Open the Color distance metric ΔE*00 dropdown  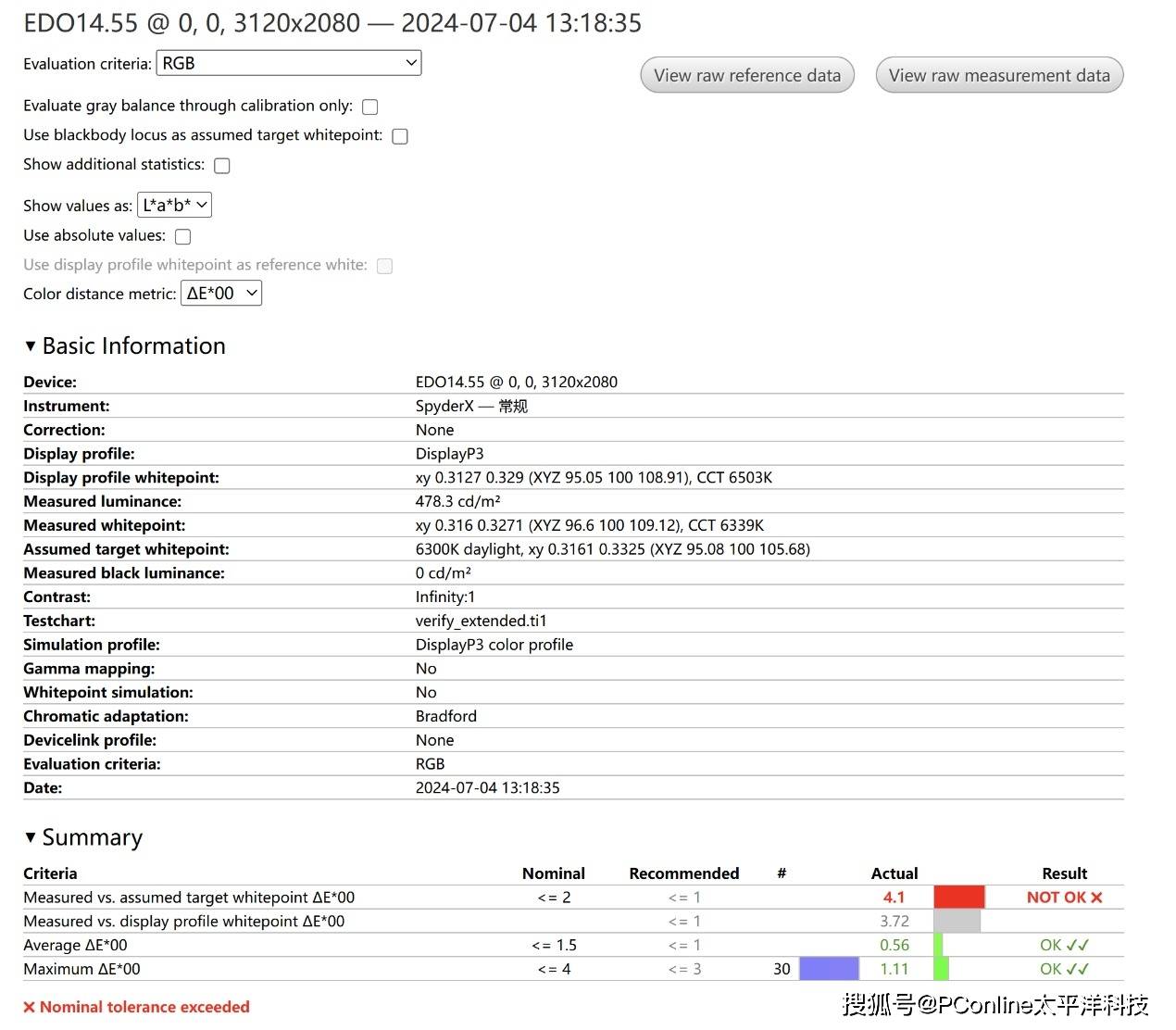click(x=220, y=294)
